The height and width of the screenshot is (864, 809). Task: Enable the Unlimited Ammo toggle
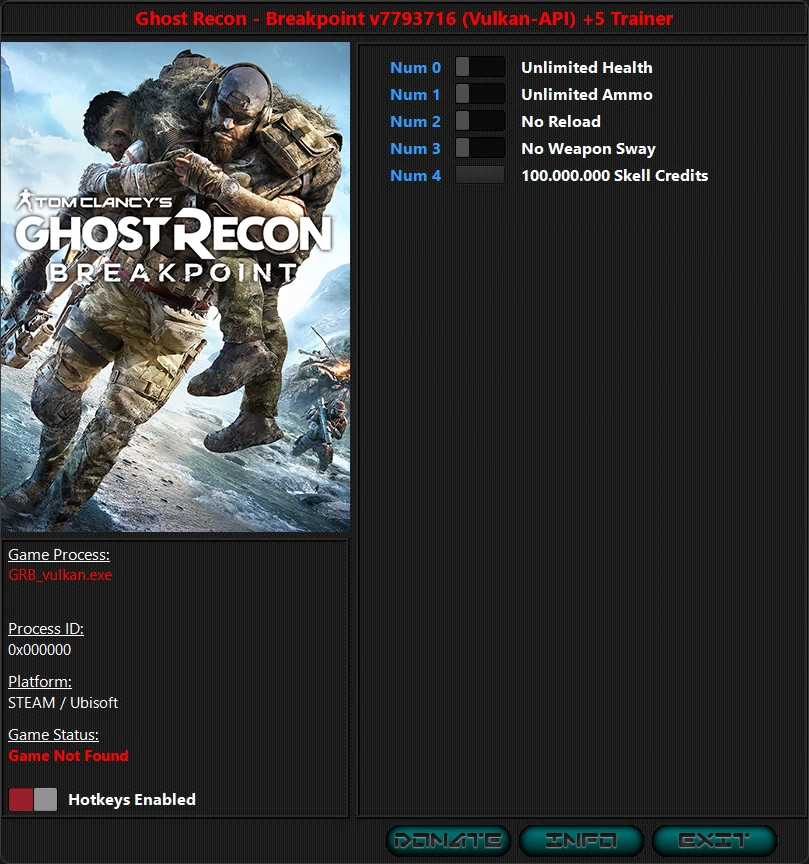click(479, 94)
